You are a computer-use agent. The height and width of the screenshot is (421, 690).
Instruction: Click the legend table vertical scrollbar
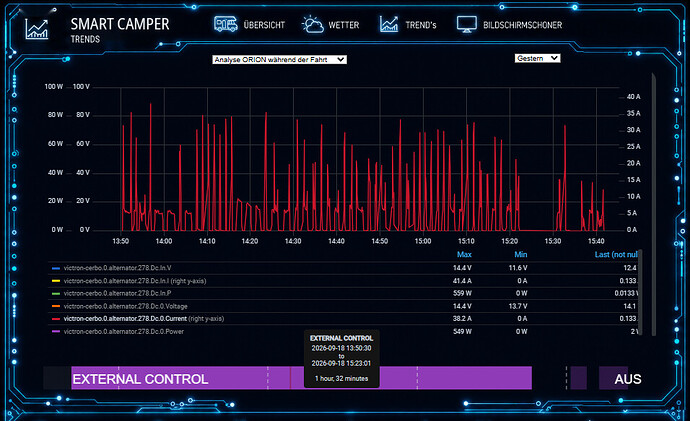click(x=640, y=292)
